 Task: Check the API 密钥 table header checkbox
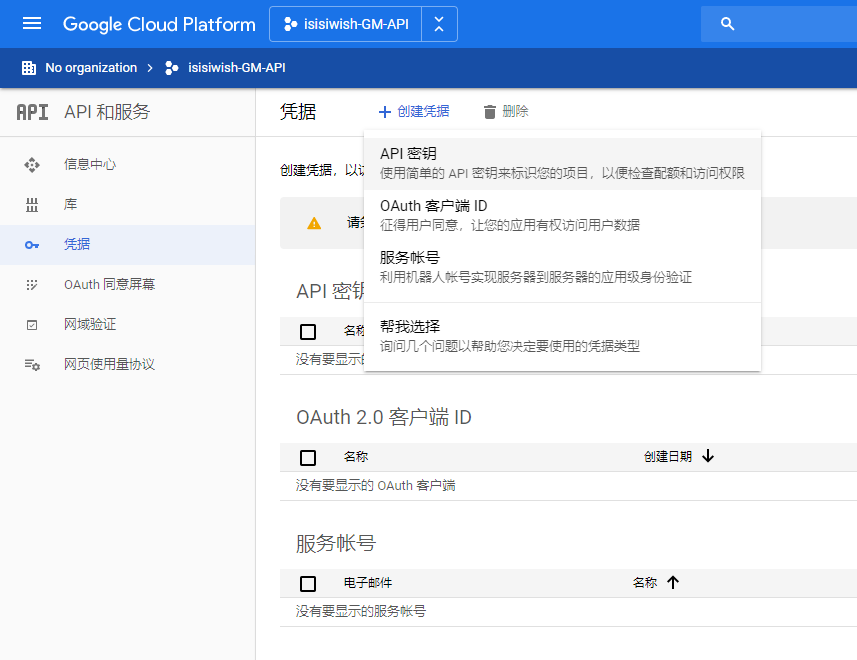click(x=307, y=330)
